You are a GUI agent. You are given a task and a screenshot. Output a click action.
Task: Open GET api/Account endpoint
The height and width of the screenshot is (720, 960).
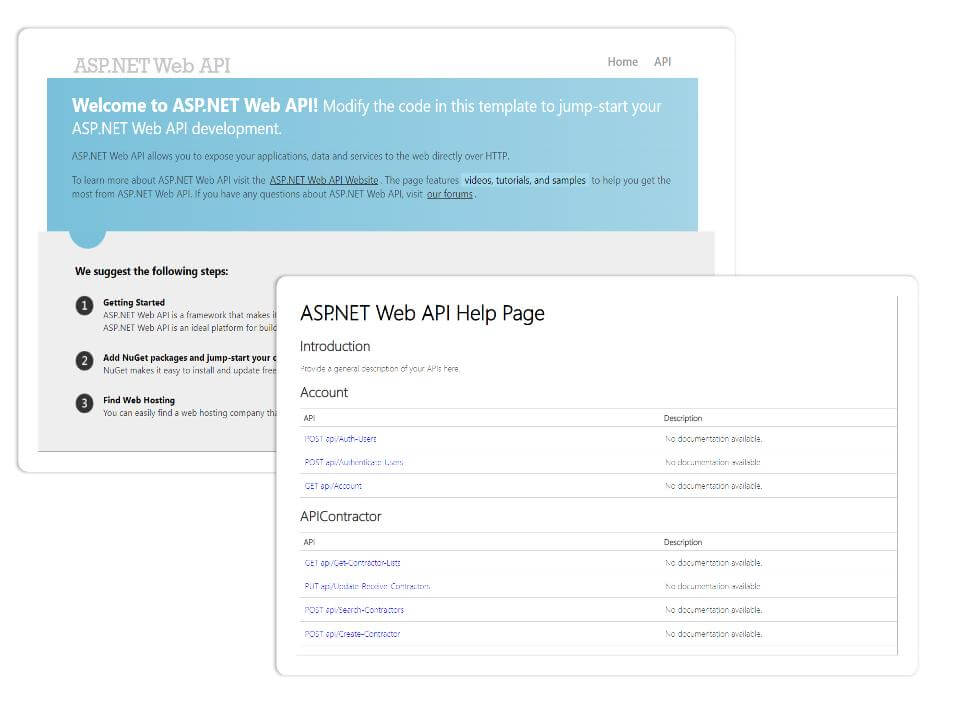pos(333,486)
